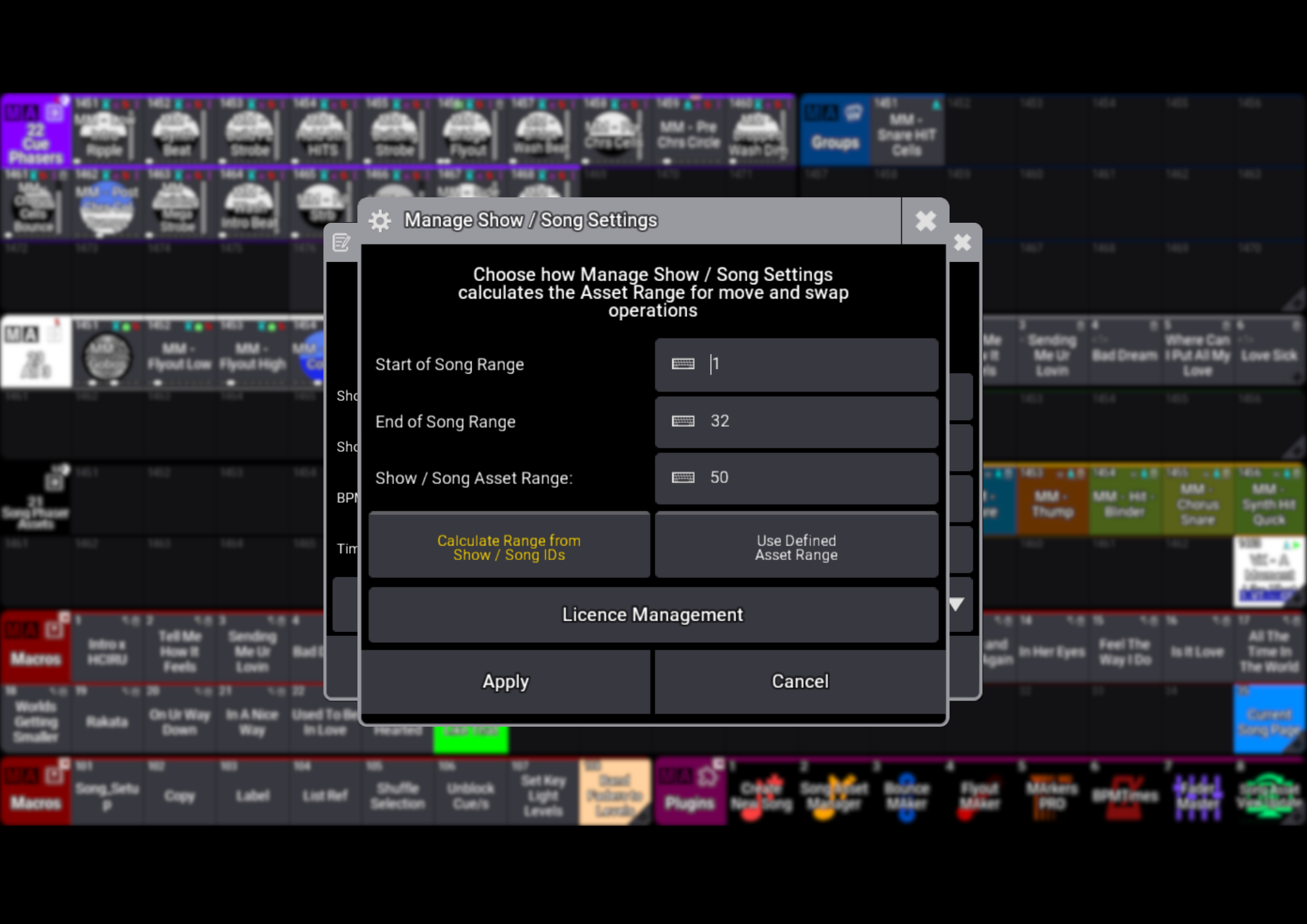Run the Intro x HCIRU macro
This screenshot has height=924, width=1307.
pos(107,648)
